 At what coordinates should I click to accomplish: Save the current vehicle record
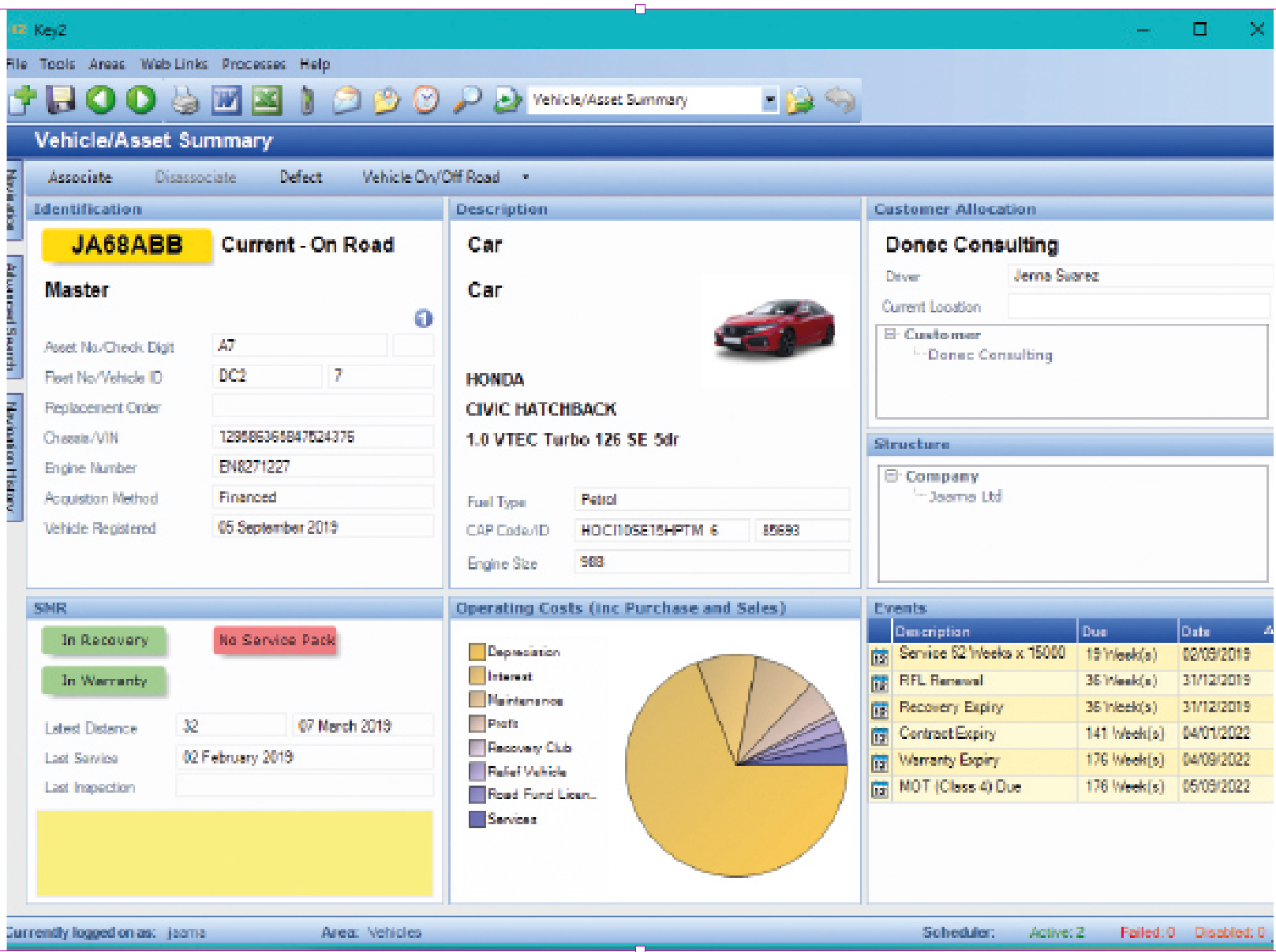60,99
